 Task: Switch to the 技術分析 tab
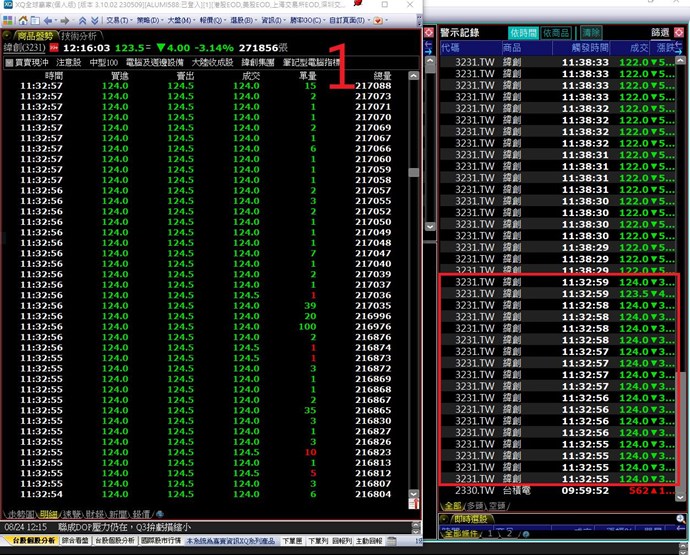click(79, 34)
